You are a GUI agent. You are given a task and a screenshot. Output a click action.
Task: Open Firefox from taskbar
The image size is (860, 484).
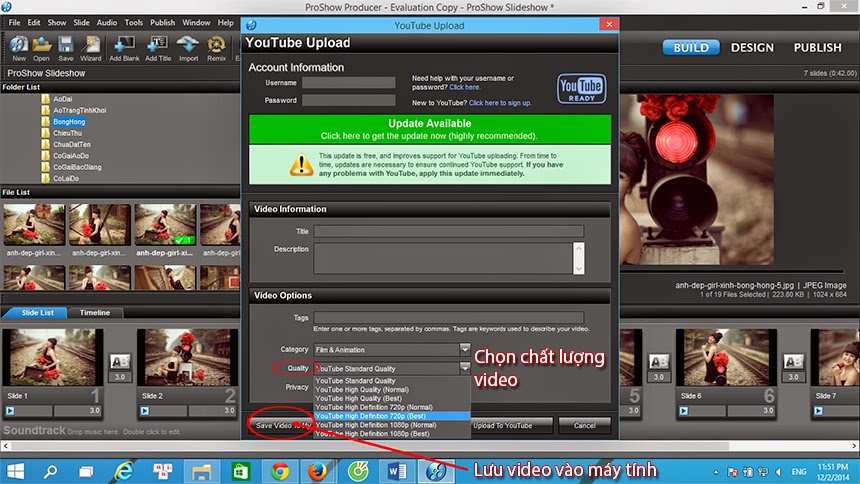(x=318, y=471)
